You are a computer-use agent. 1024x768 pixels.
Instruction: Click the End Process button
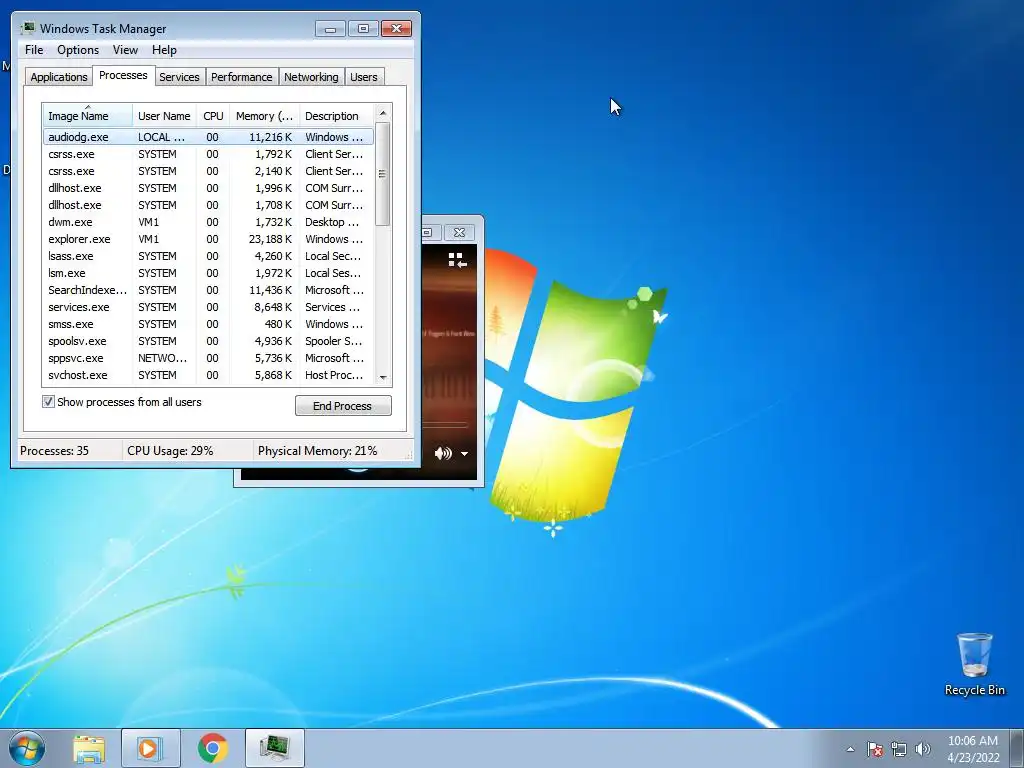click(343, 406)
